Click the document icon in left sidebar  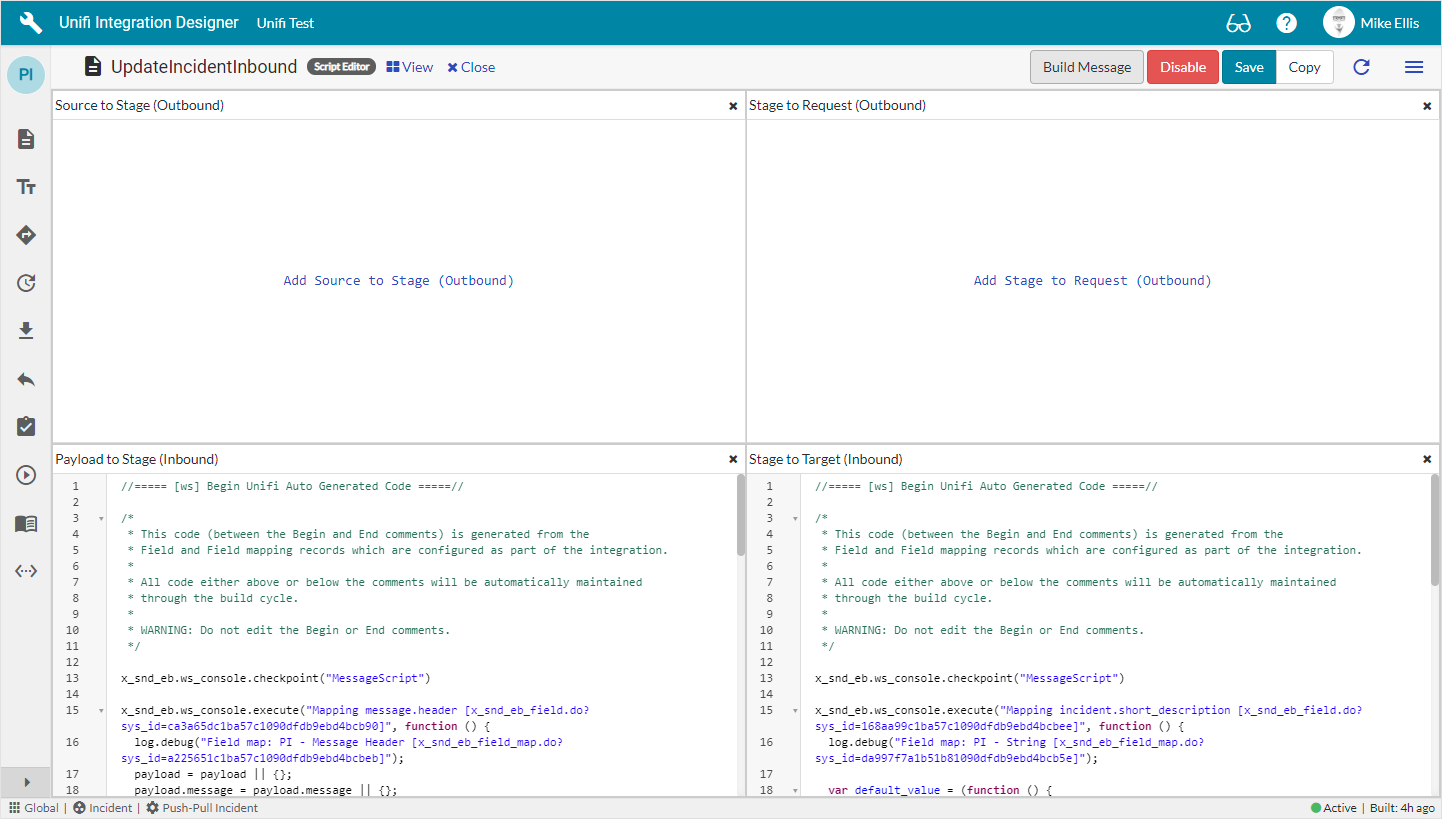click(27, 139)
